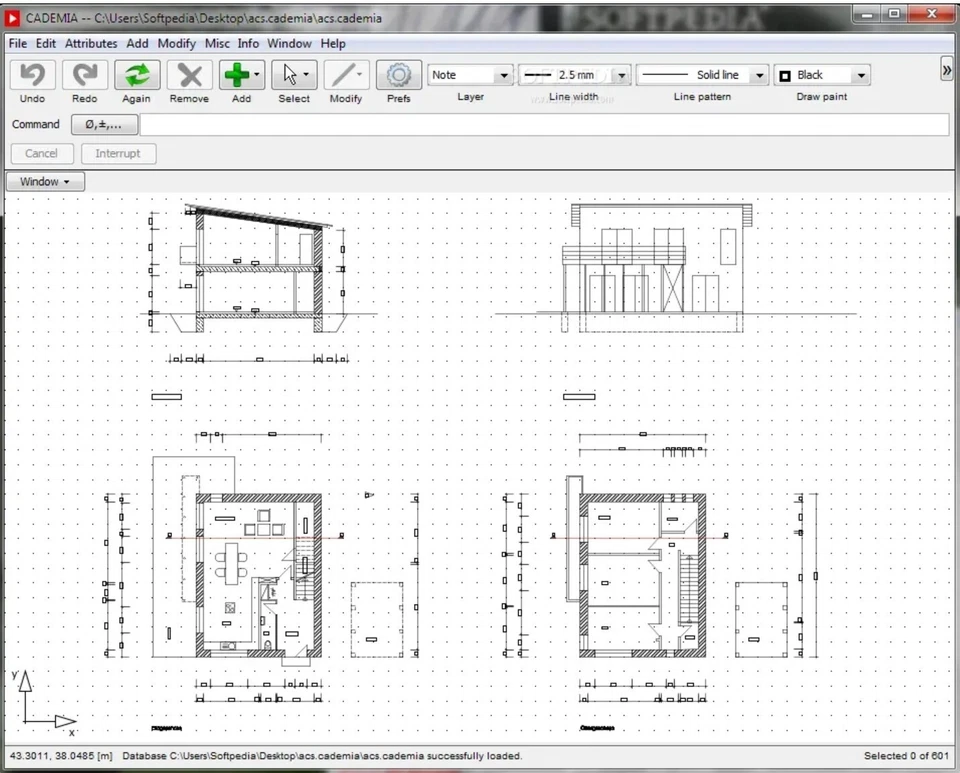
Task: Open the Window mode selector above the canvas
Action: (44, 181)
